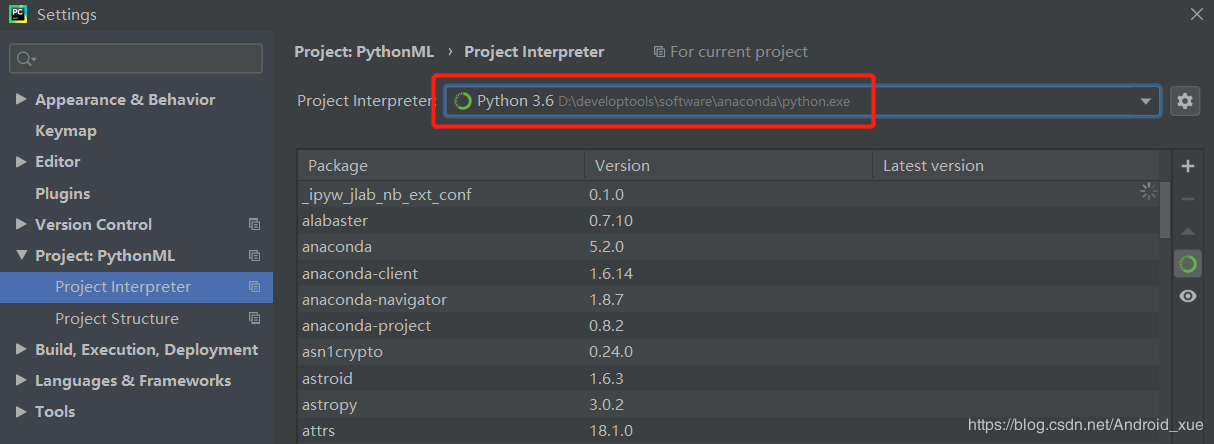
Task: Sort packages by the Version column header
Action: pos(622,166)
